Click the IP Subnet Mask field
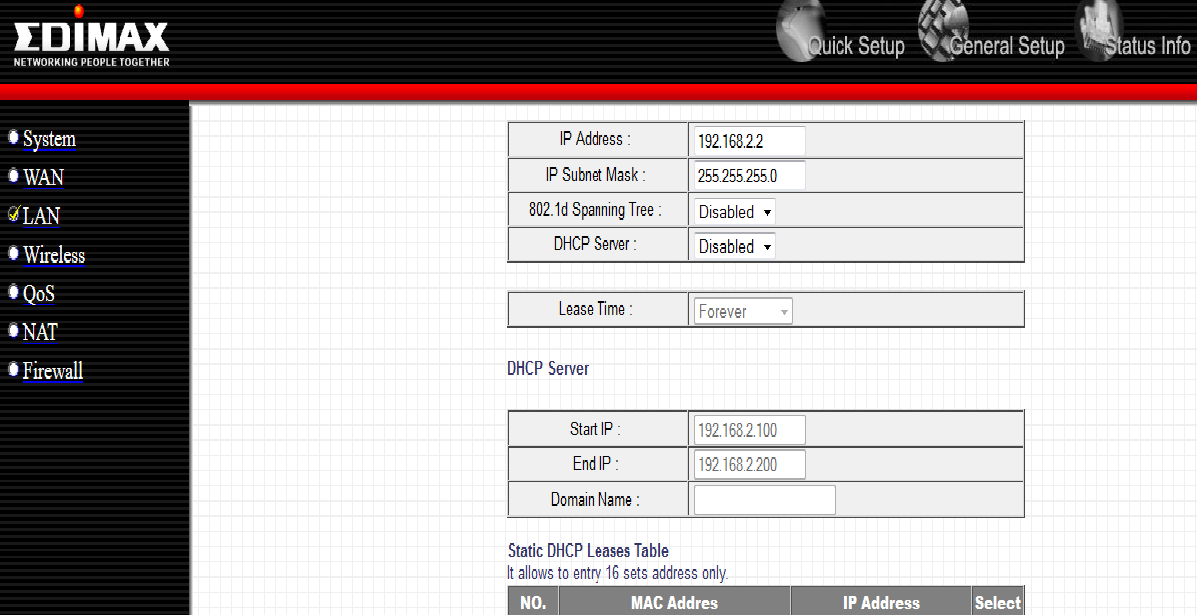The height and width of the screenshot is (615, 1197). (x=749, y=175)
